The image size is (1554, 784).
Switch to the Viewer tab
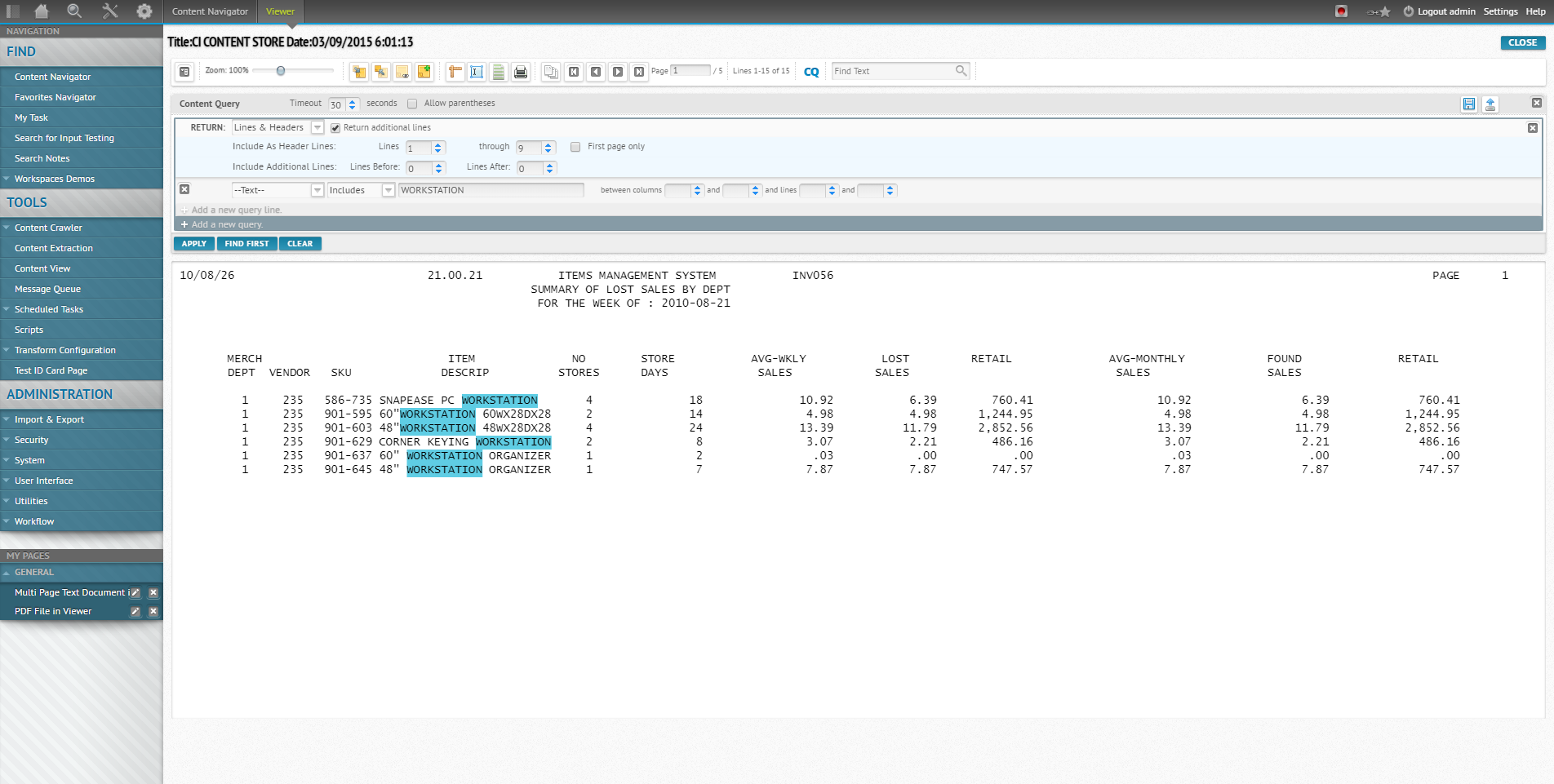[280, 11]
